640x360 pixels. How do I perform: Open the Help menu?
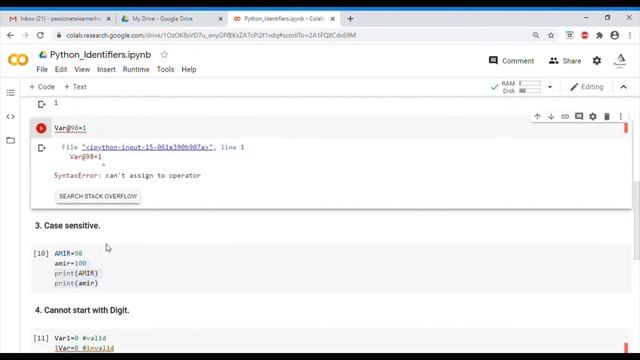pyautogui.click(x=189, y=69)
